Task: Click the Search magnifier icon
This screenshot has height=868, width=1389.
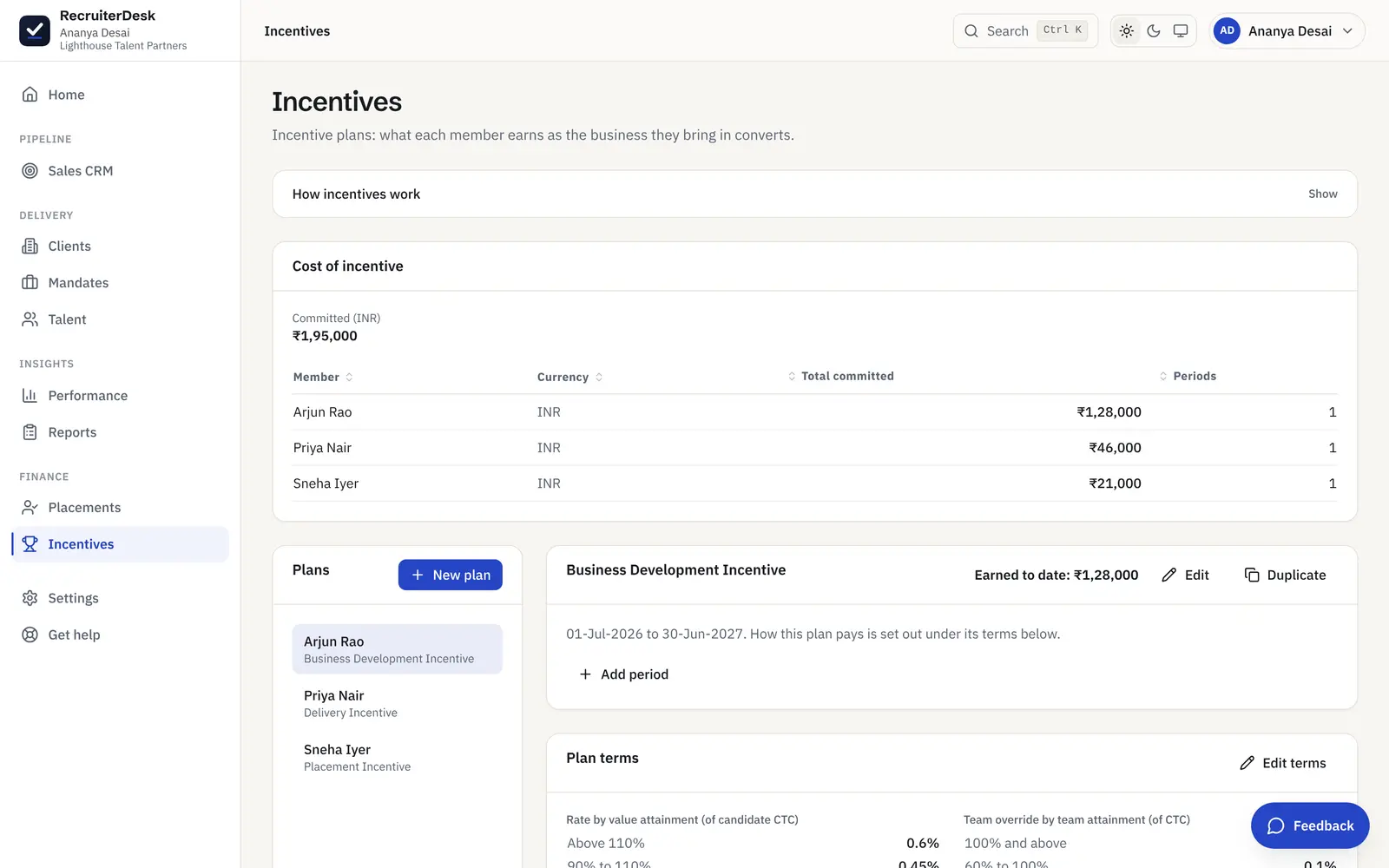Action: point(971,30)
